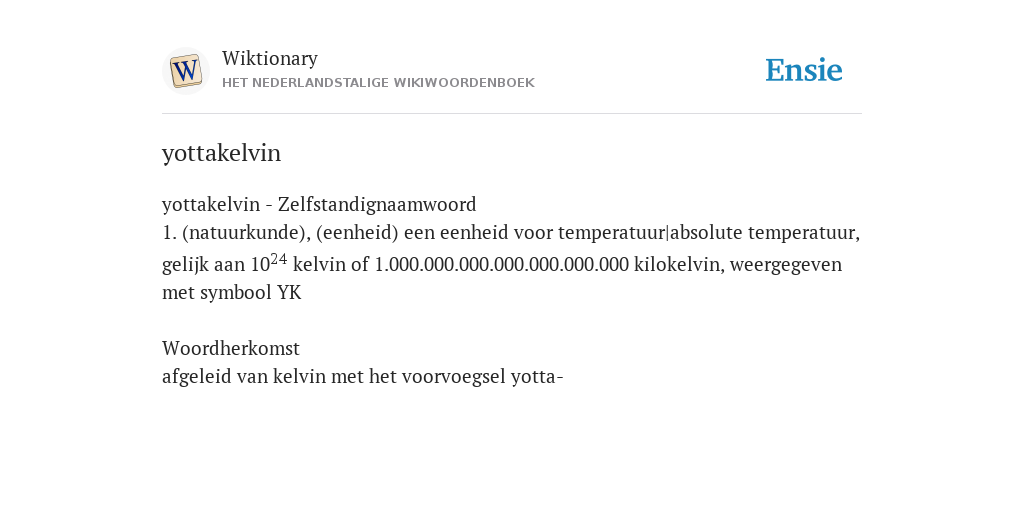The image size is (1024, 512).
Task: Click the Wiktionary W logo icon
Action: (x=185, y=71)
